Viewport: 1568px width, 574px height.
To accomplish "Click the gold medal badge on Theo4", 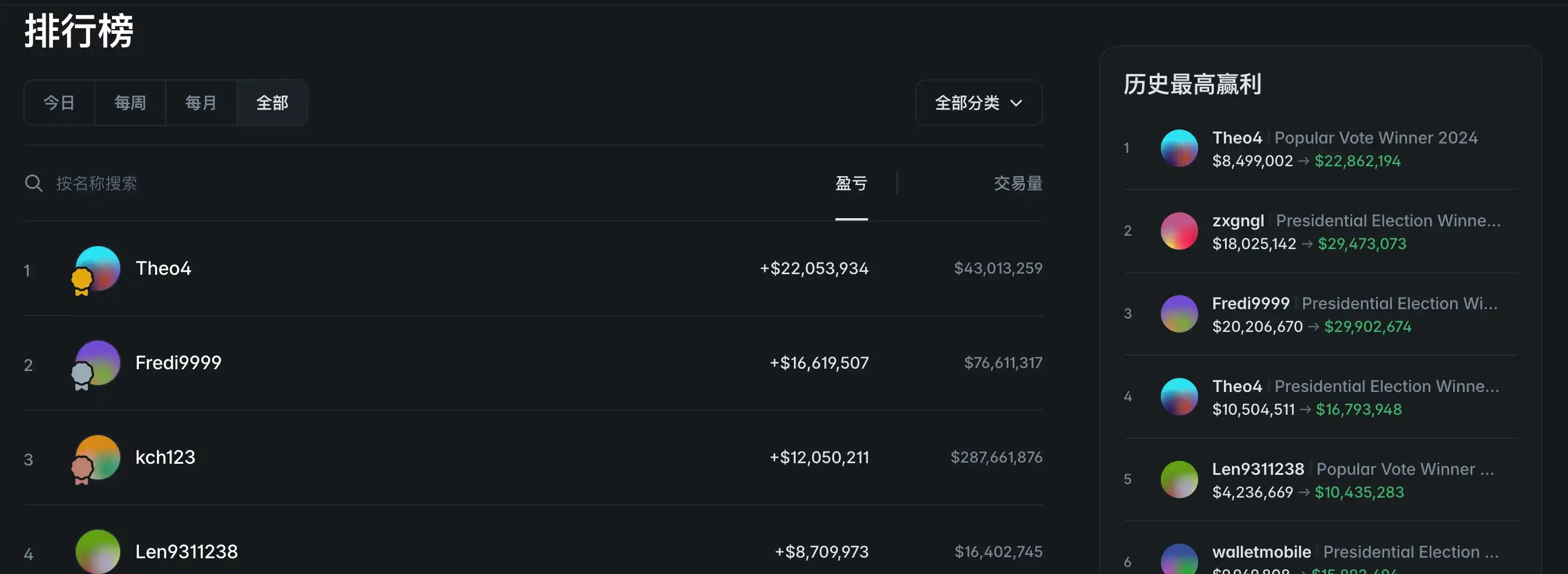I will point(82,282).
